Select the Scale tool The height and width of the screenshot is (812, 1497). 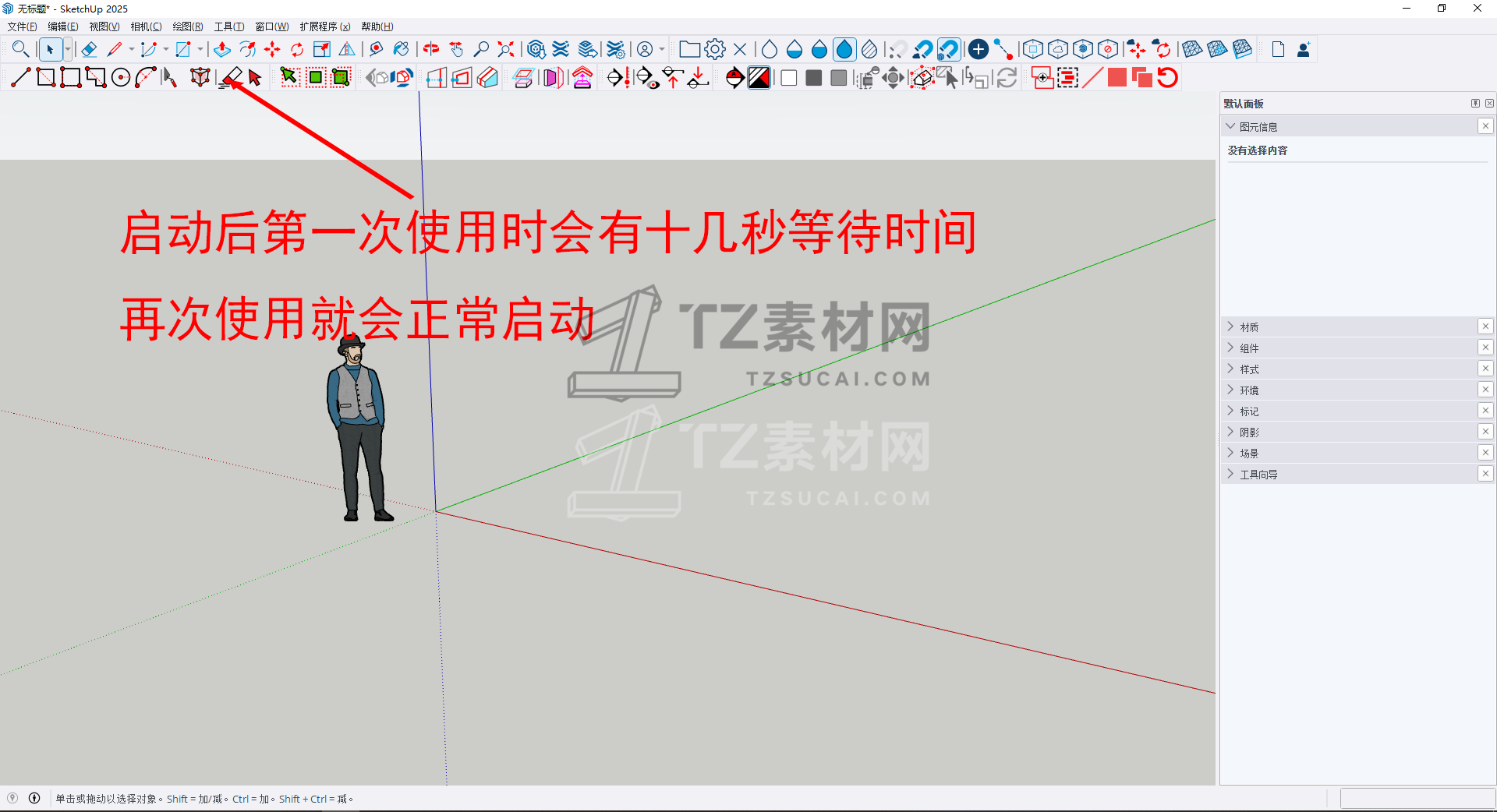(x=322, y=50)
